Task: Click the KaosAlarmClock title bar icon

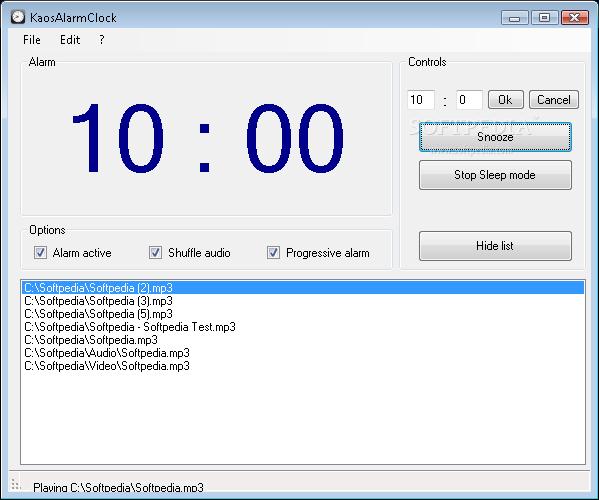Action: click(18, 17)
